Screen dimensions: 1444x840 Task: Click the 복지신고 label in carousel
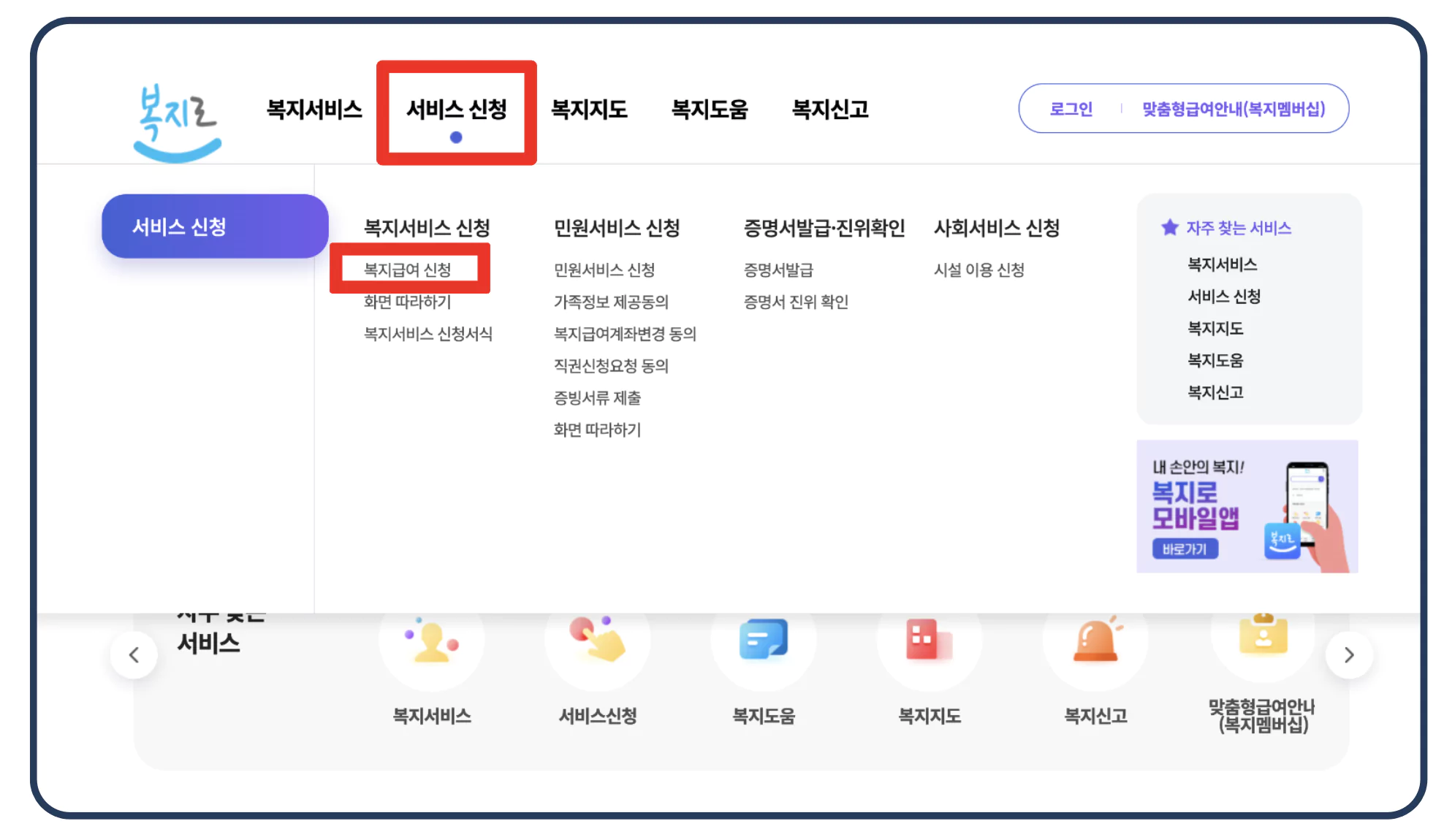pos(1096,716)
